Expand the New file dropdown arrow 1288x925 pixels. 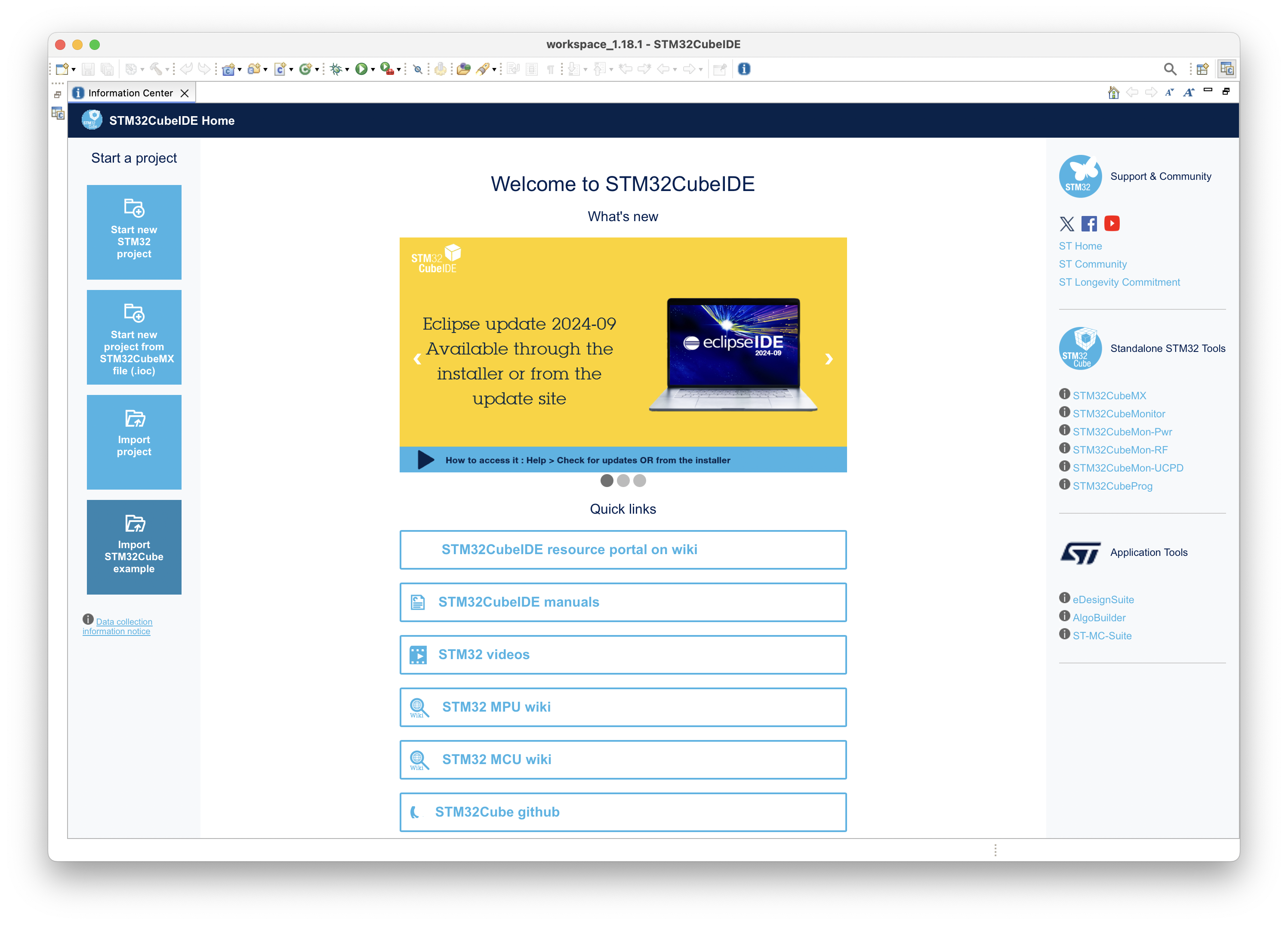(x=74, y=70)
